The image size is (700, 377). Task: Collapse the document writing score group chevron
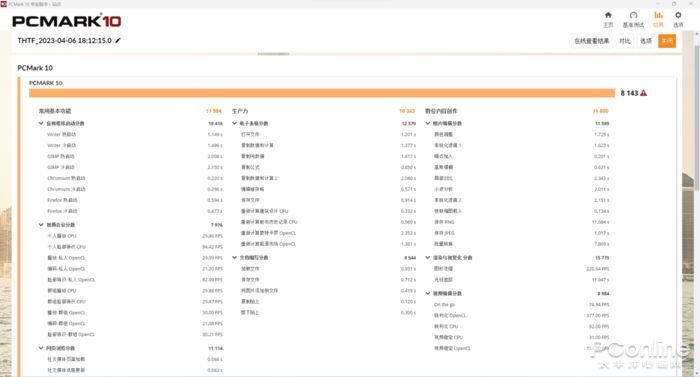[x=234, y=258]
